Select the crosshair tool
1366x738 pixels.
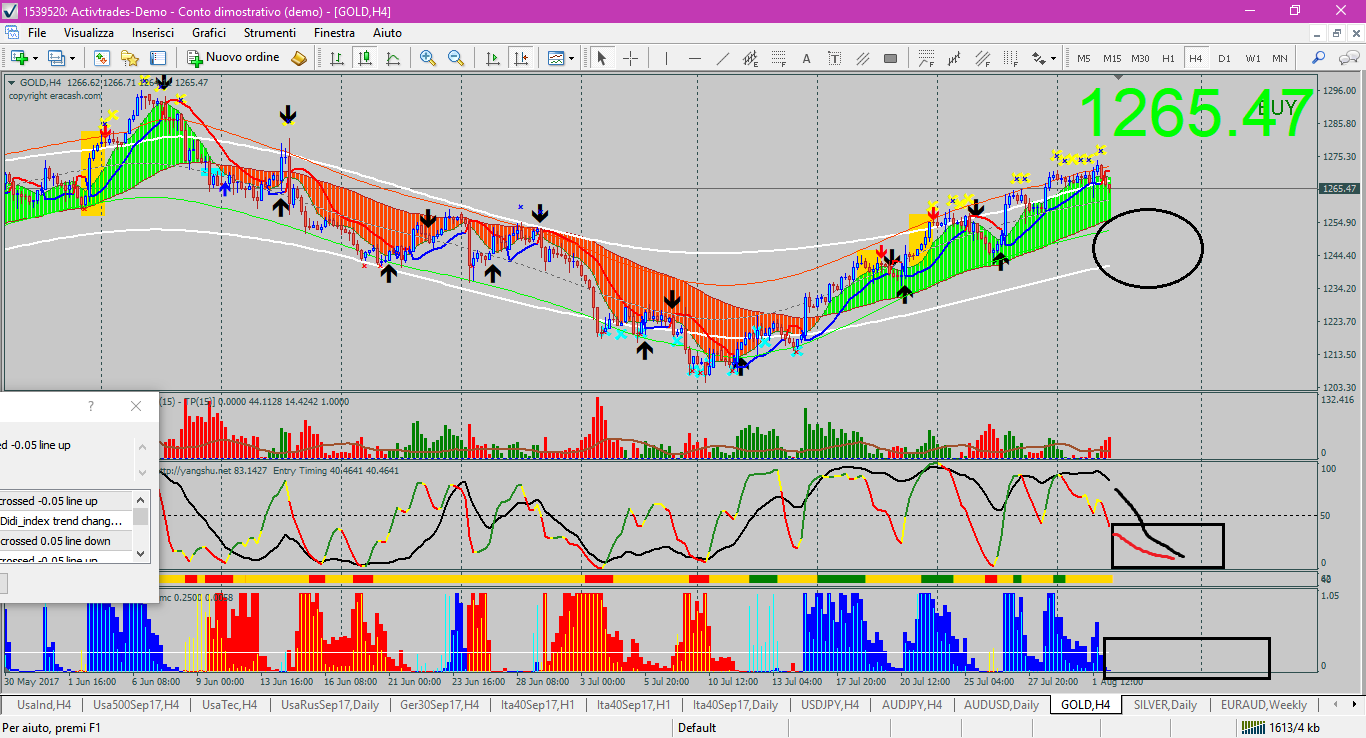tap(630, 58)
